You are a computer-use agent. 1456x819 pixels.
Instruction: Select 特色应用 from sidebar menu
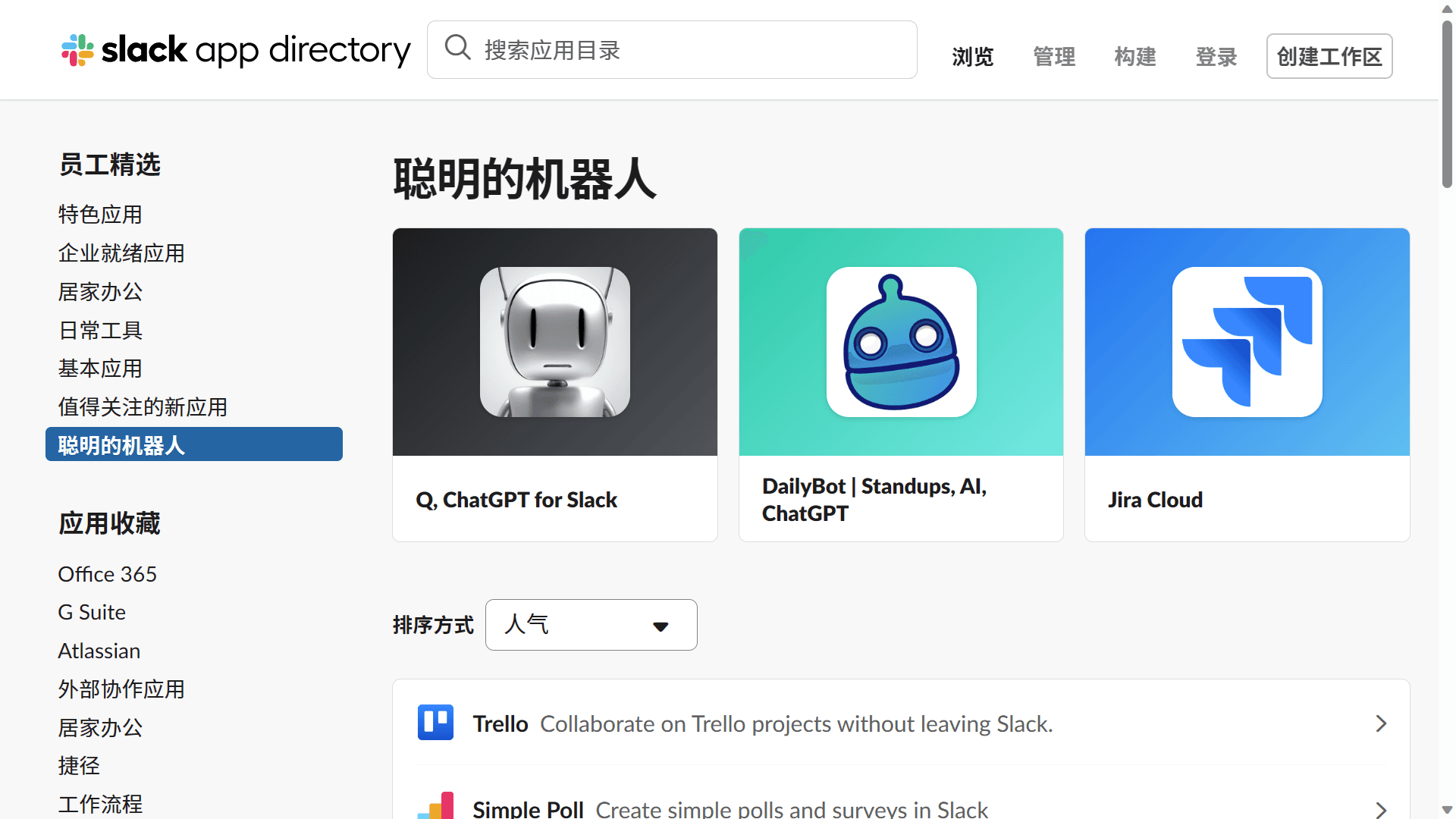100,213
